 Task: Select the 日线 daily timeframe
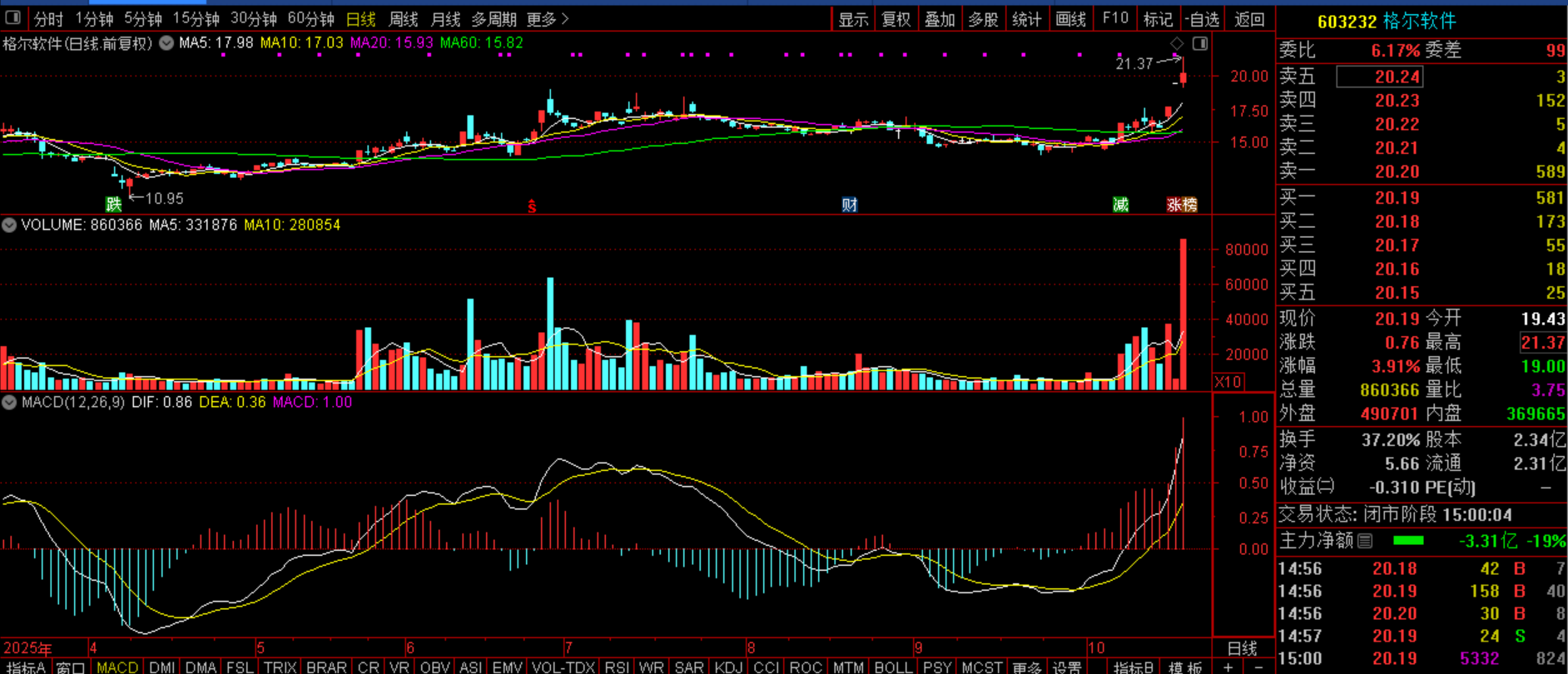360,18
